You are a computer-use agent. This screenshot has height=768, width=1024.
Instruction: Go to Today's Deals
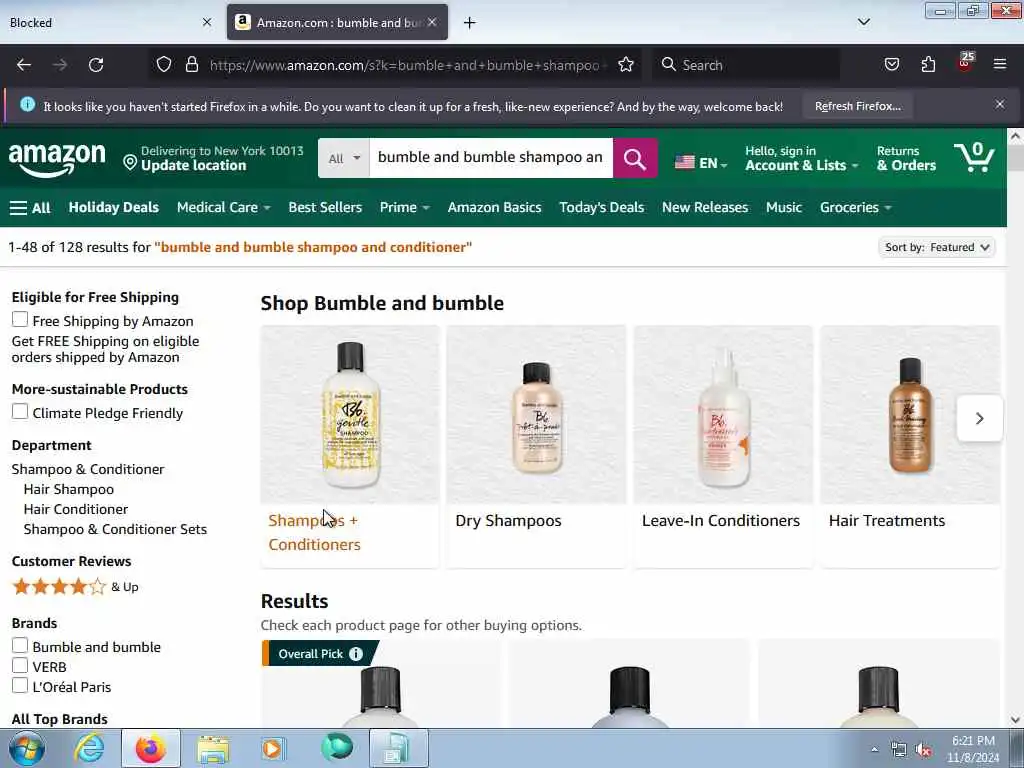[x=601, y=208]
